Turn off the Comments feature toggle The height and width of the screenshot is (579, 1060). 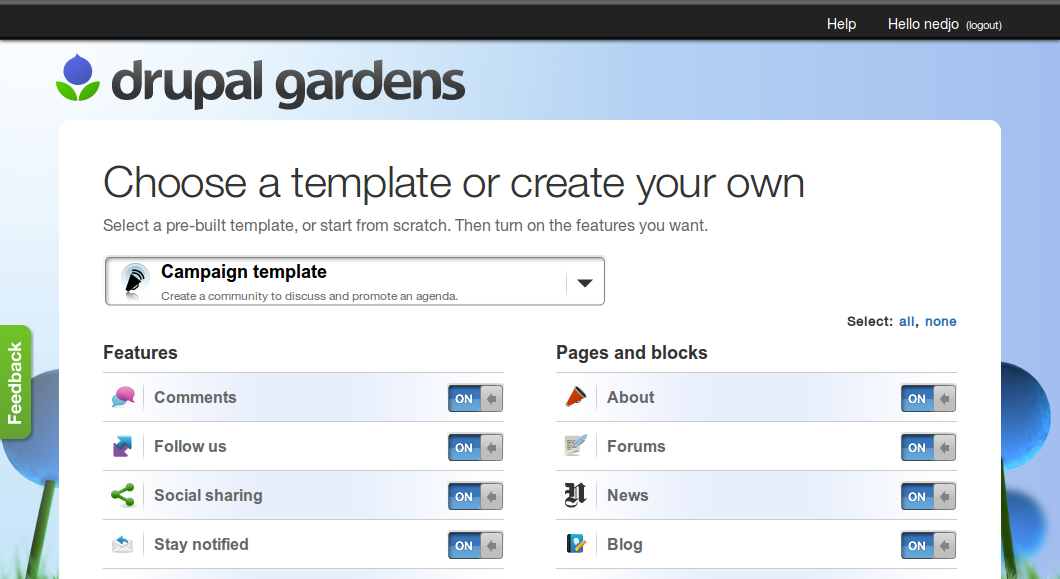pyautogui.click(x=475, y=398)
